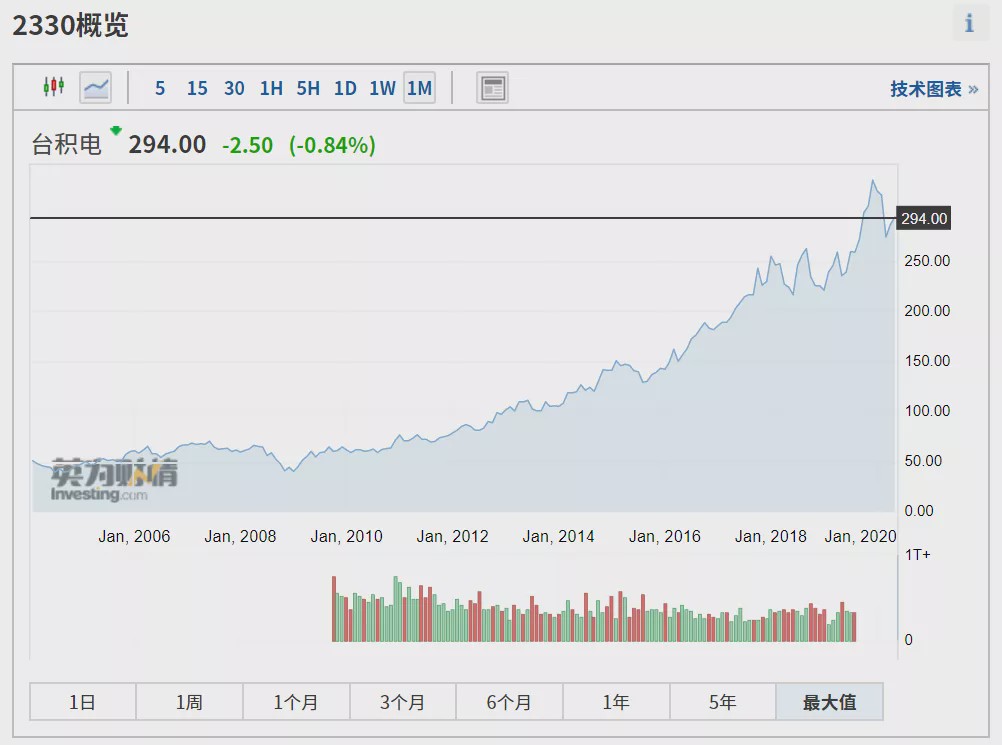The image size is (1002, 745).
Task: Set chart interval to 5 minutes
Action: pyautogui.click(x=160, y=88)
